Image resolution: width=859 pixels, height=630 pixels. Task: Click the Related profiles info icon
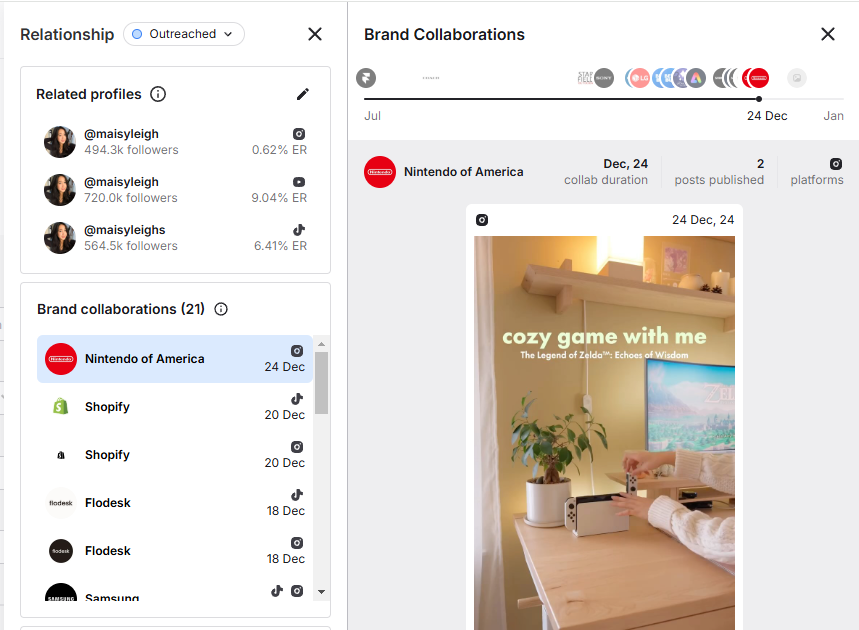(158, 94)
